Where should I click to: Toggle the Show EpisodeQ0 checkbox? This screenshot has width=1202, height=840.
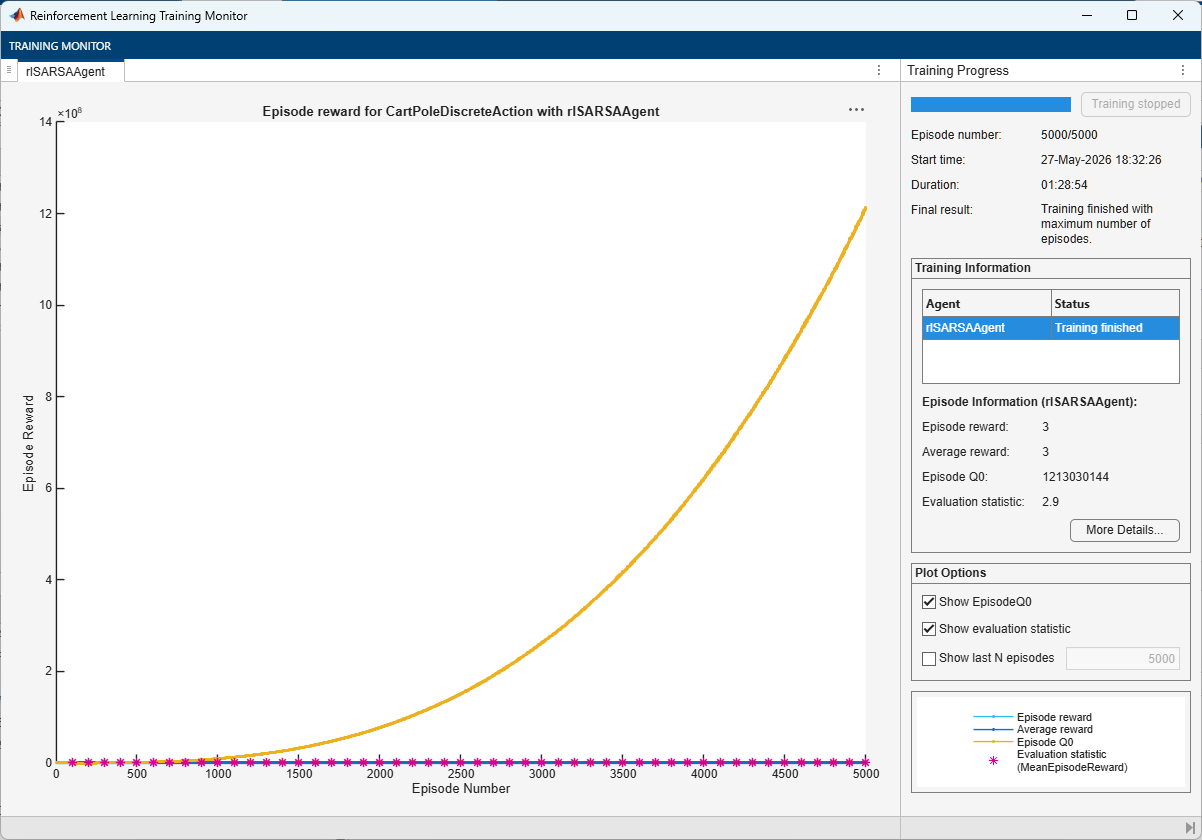[x=929, y=602]
